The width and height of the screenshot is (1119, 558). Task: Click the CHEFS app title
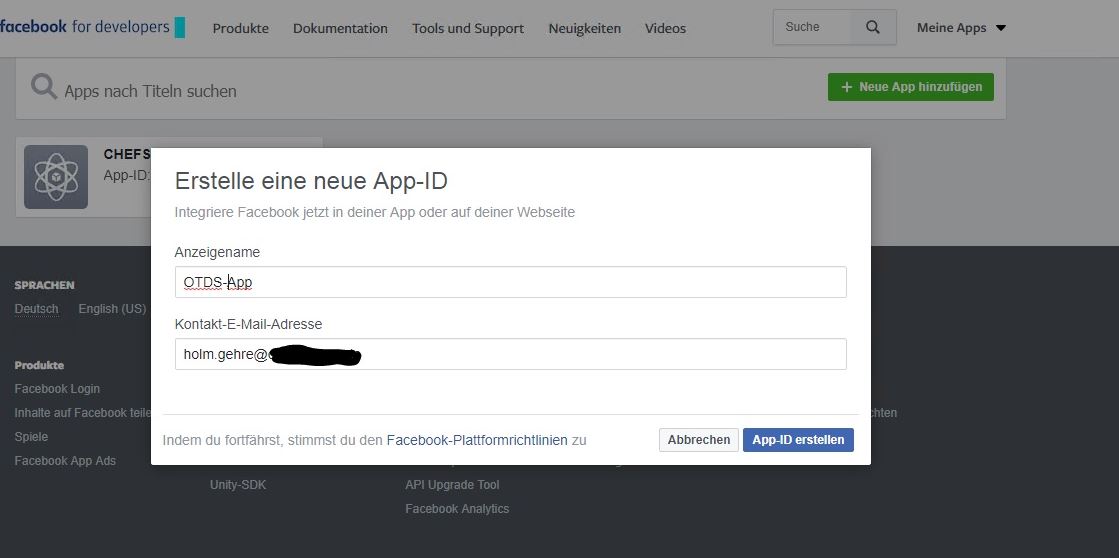coord(127,154)
